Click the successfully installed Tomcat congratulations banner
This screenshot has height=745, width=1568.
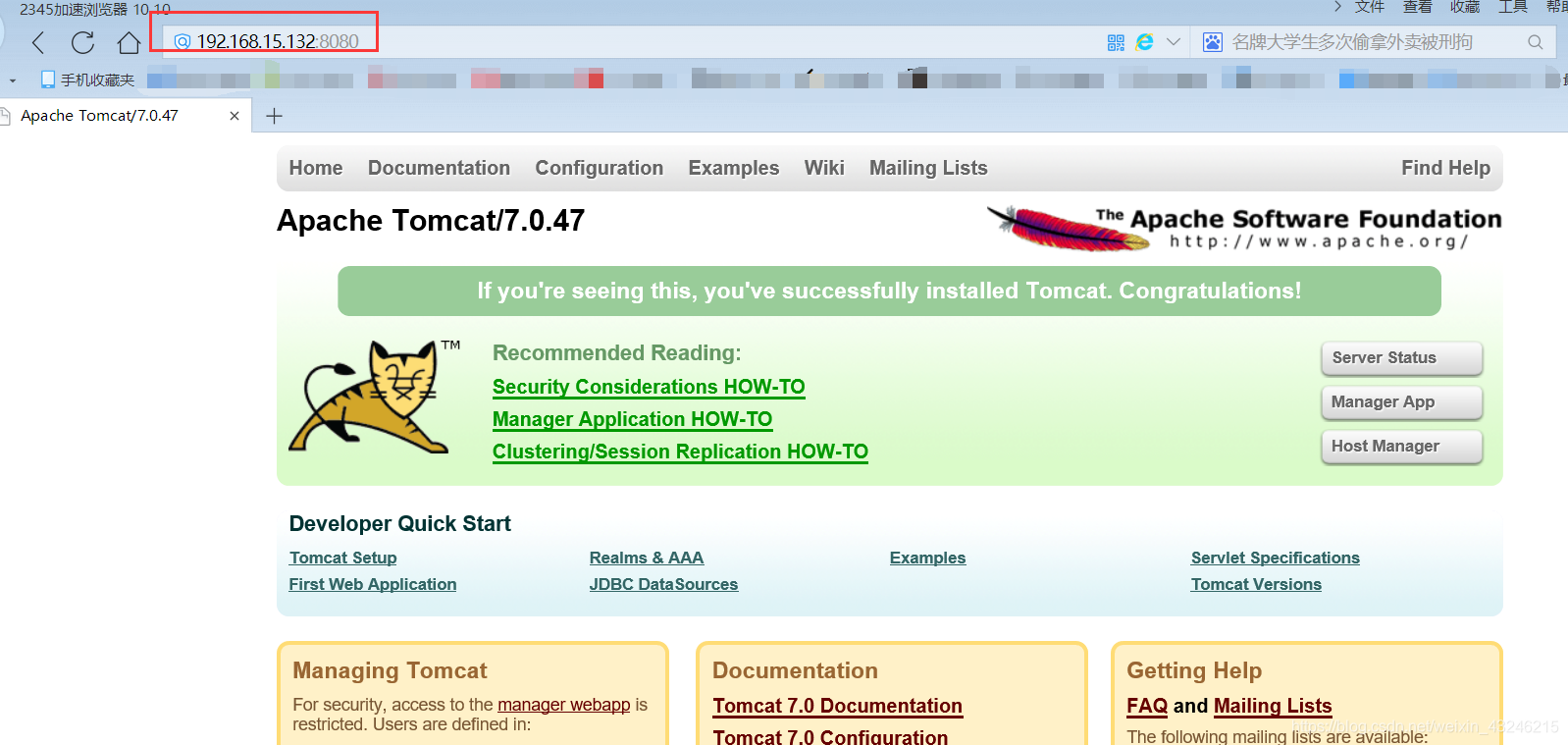point(889,291)
